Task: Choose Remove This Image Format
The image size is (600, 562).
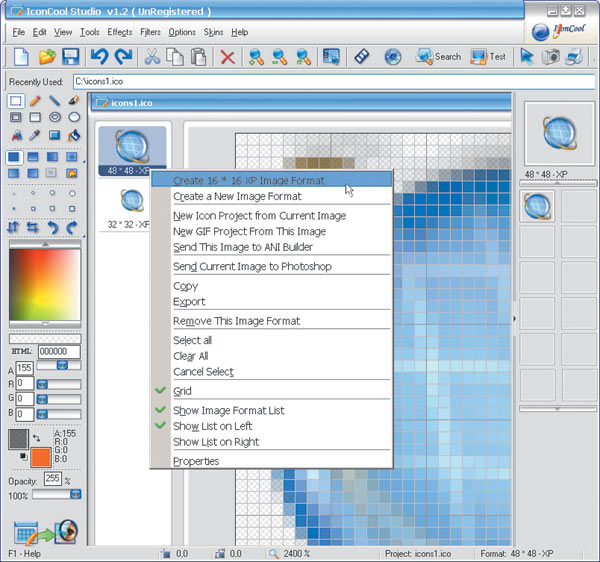Action: point(272,321)
